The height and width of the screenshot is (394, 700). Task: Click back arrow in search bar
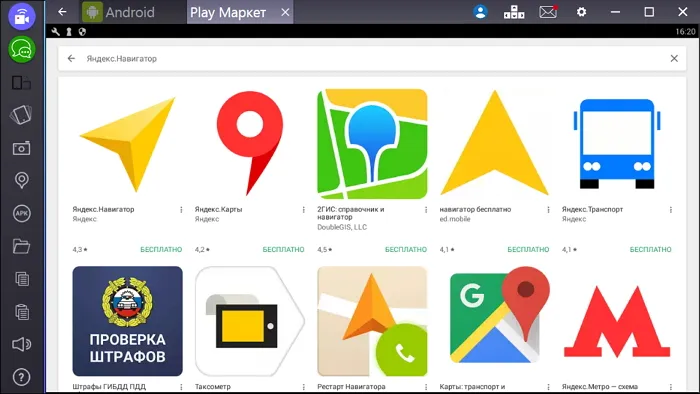tap(71, 58)
